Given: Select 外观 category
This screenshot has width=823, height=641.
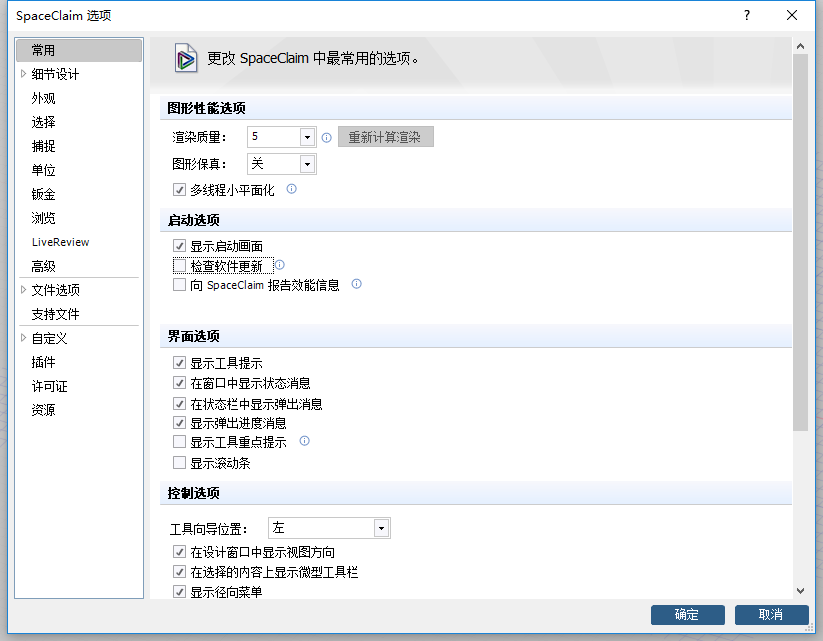Looking at the screenshot, I should tap(43, 98).
